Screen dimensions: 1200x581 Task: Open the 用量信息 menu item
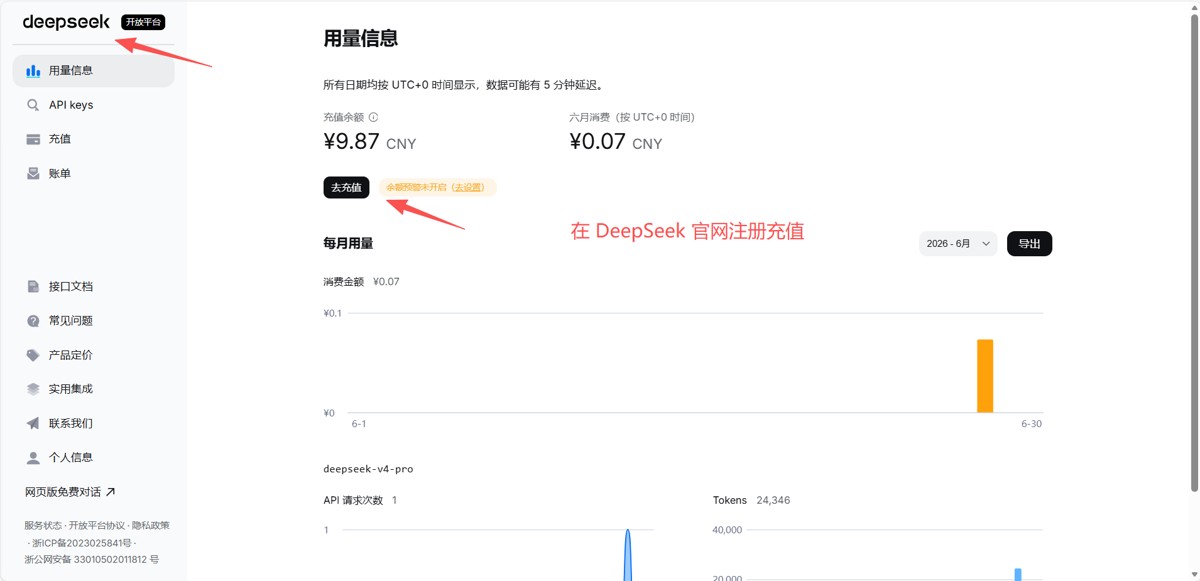(x=94, y=71)
